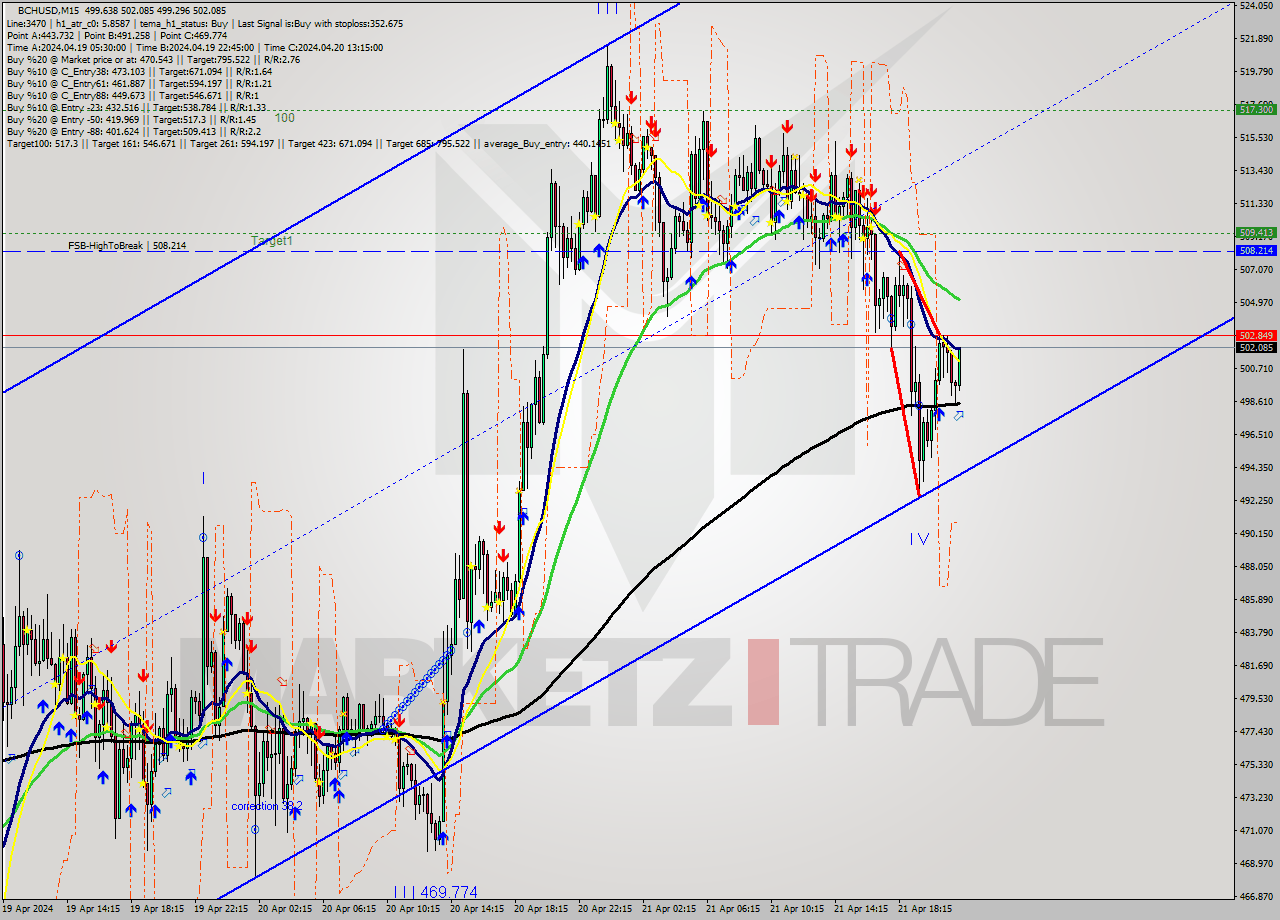This screenshot has height=920, width=1280.
Task: Click the 519.790 price axis label
Action: 1256,72
